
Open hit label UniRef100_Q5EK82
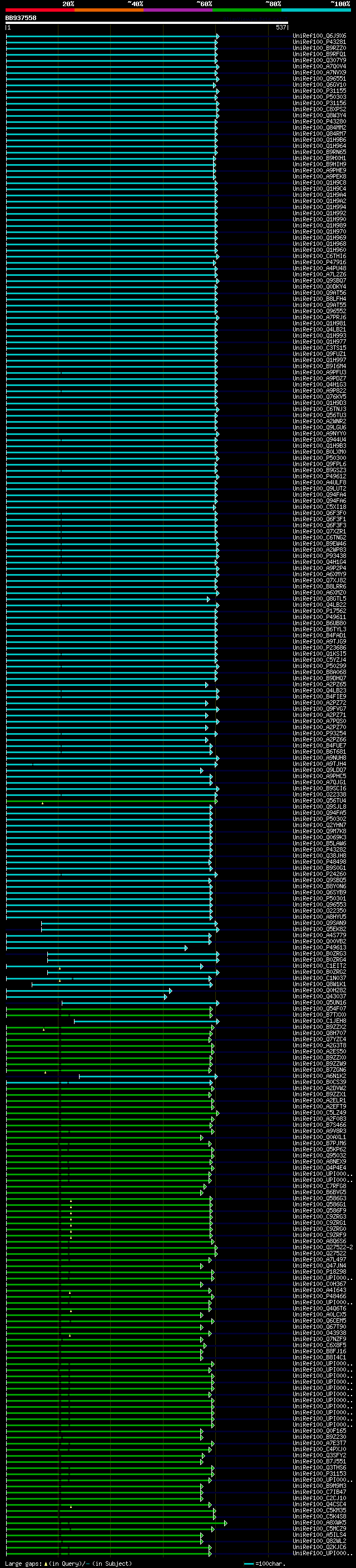point(319,929)
